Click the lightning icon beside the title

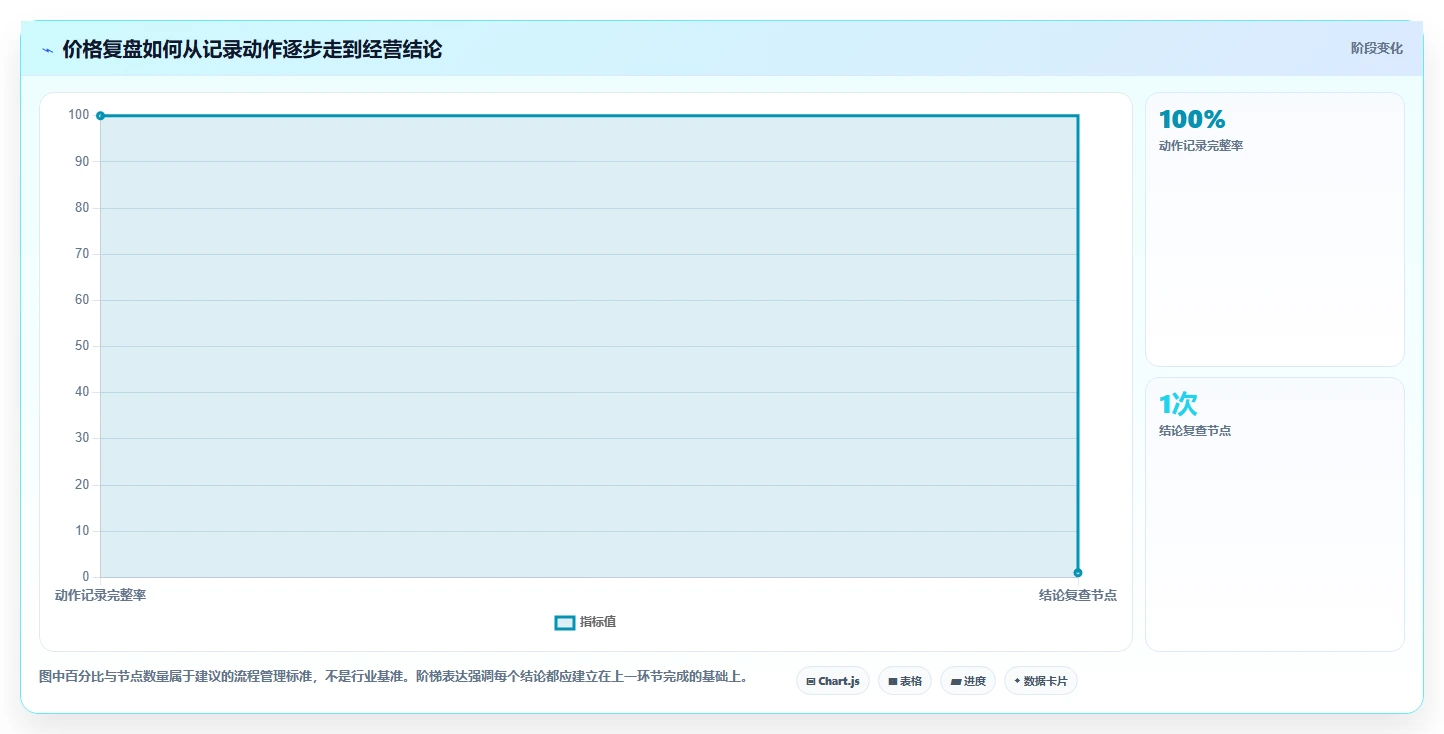[x=47, y=50]
